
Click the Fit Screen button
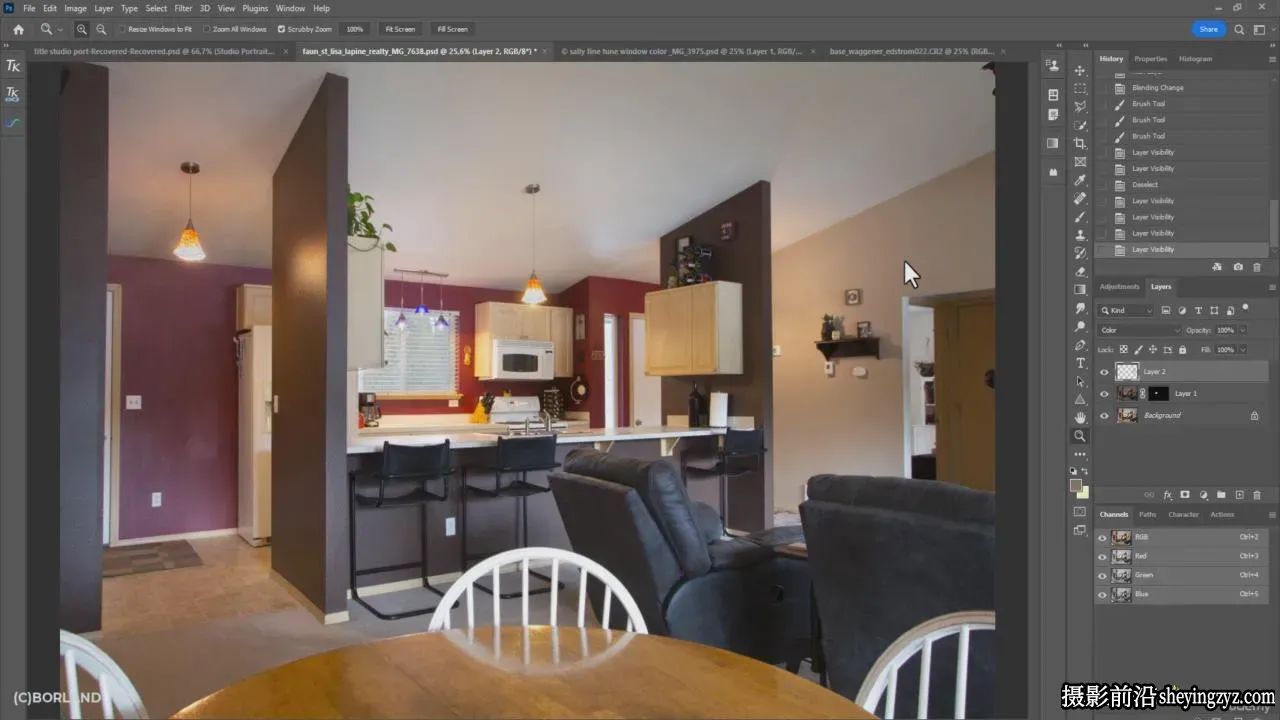[400, 29]
